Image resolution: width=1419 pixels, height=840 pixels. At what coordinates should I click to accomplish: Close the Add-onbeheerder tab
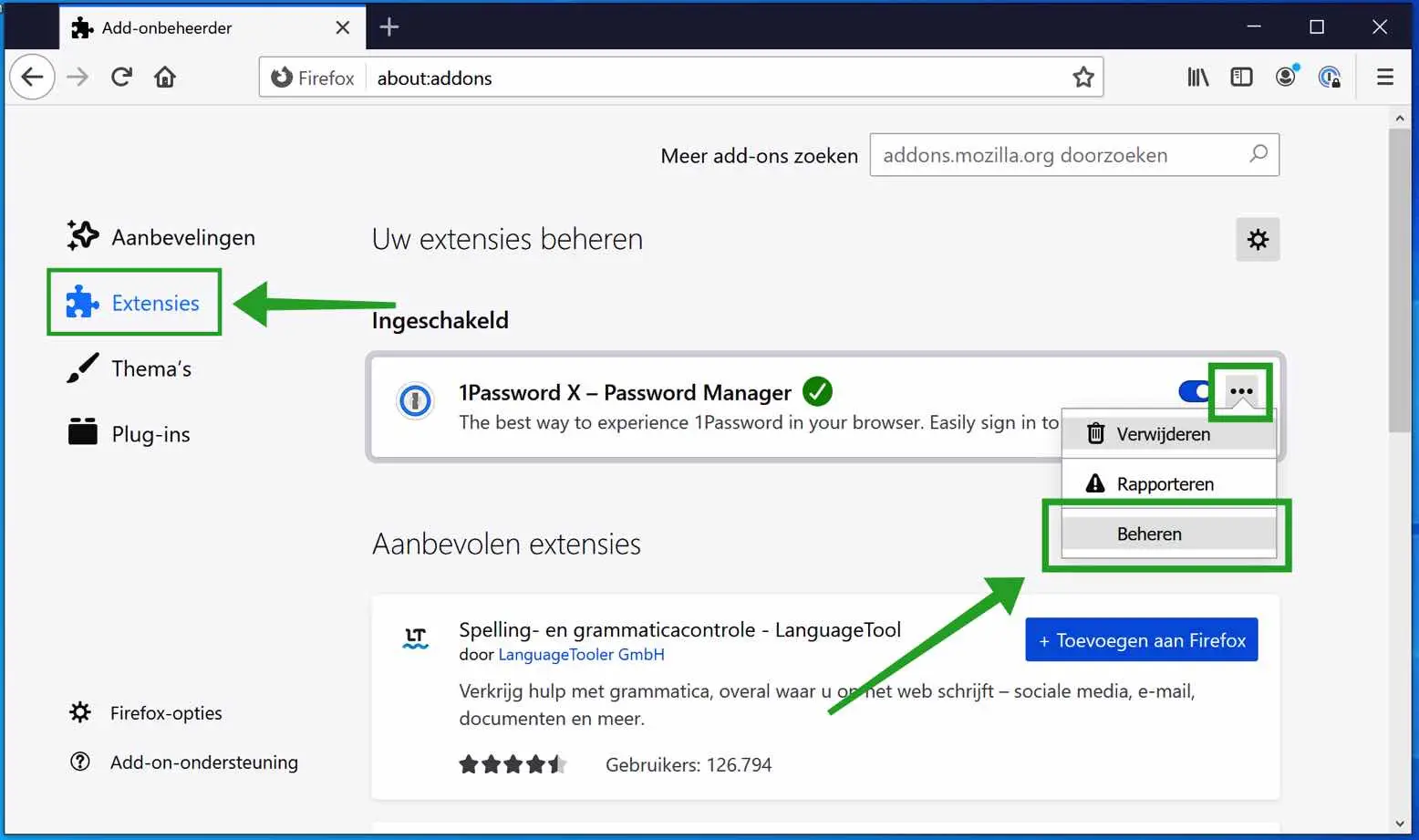343,27
